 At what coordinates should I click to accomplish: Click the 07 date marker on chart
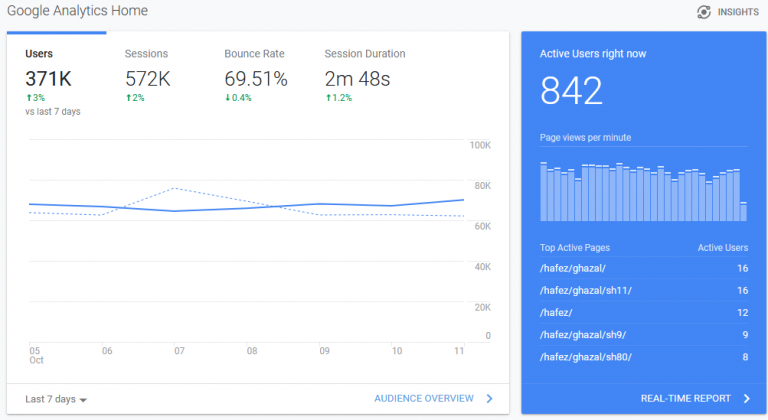click(179, 351)
